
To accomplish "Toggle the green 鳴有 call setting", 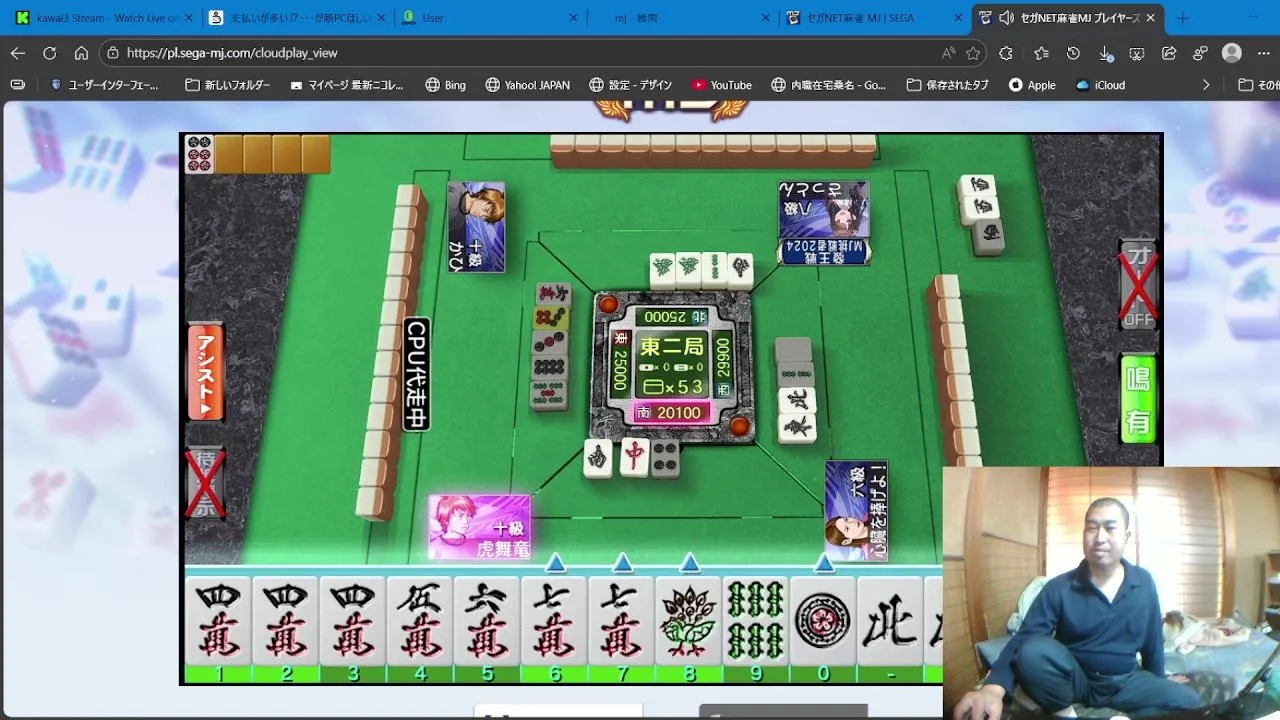I will [x=1138, y=399].
